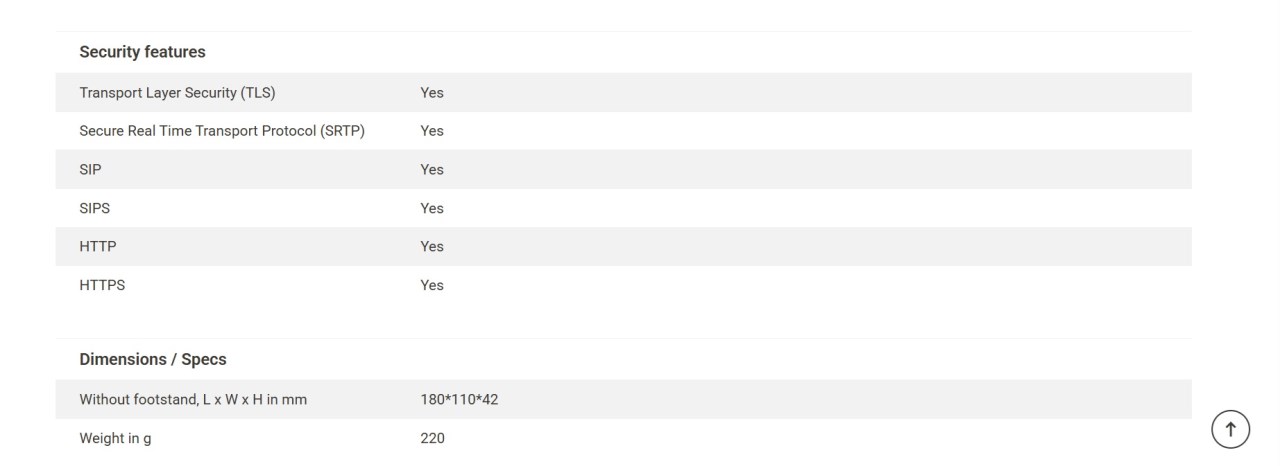Image resolution: width=1280 pixels, height=466 pixels.
Task: Click the 180*110*42 dimensions value
Action: (459, 400)
